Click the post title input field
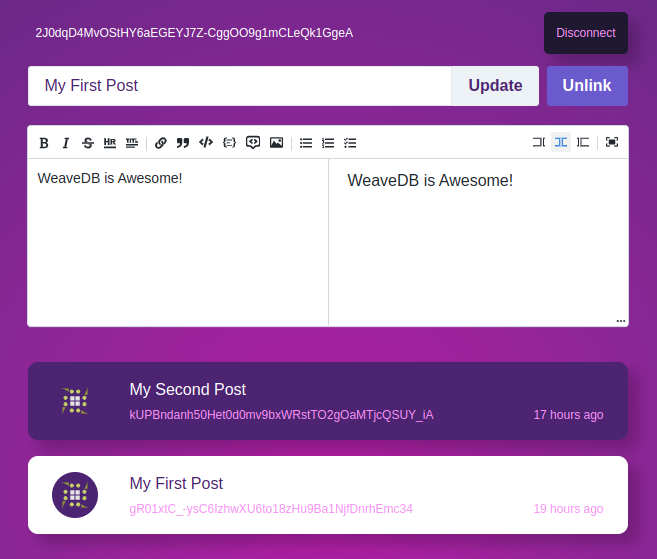 [x=240, y=86]
